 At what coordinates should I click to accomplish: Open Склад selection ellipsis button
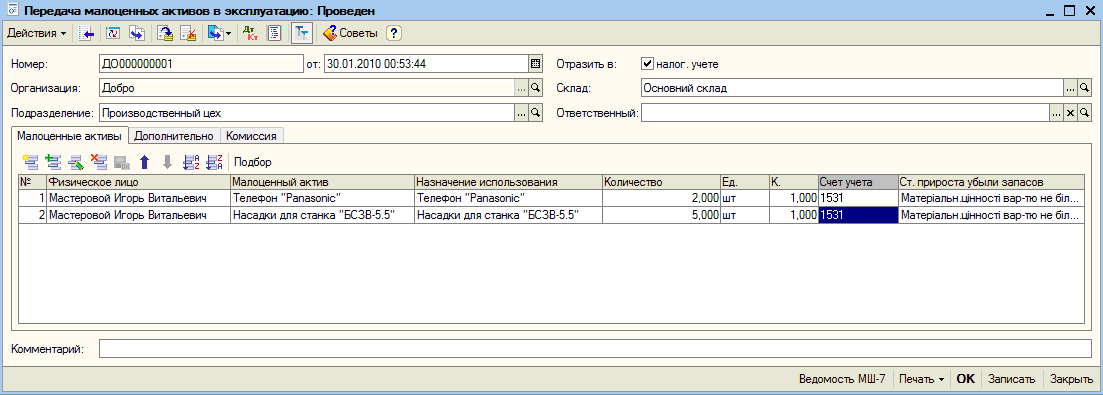pos(1069,88)
